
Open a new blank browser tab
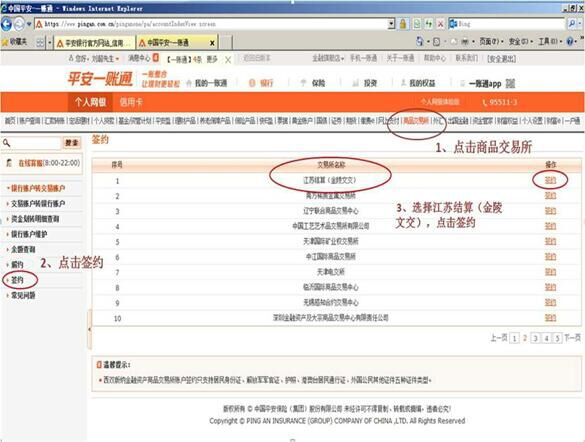click(x=225, y=43)
